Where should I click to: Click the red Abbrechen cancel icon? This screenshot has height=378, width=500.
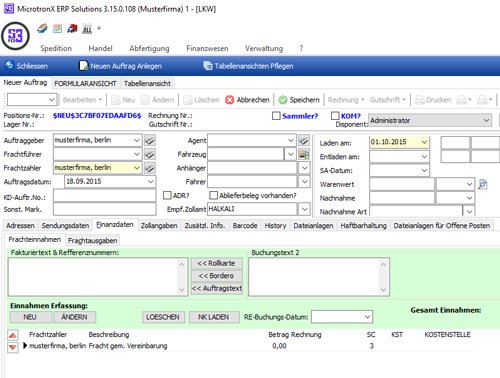229,100
